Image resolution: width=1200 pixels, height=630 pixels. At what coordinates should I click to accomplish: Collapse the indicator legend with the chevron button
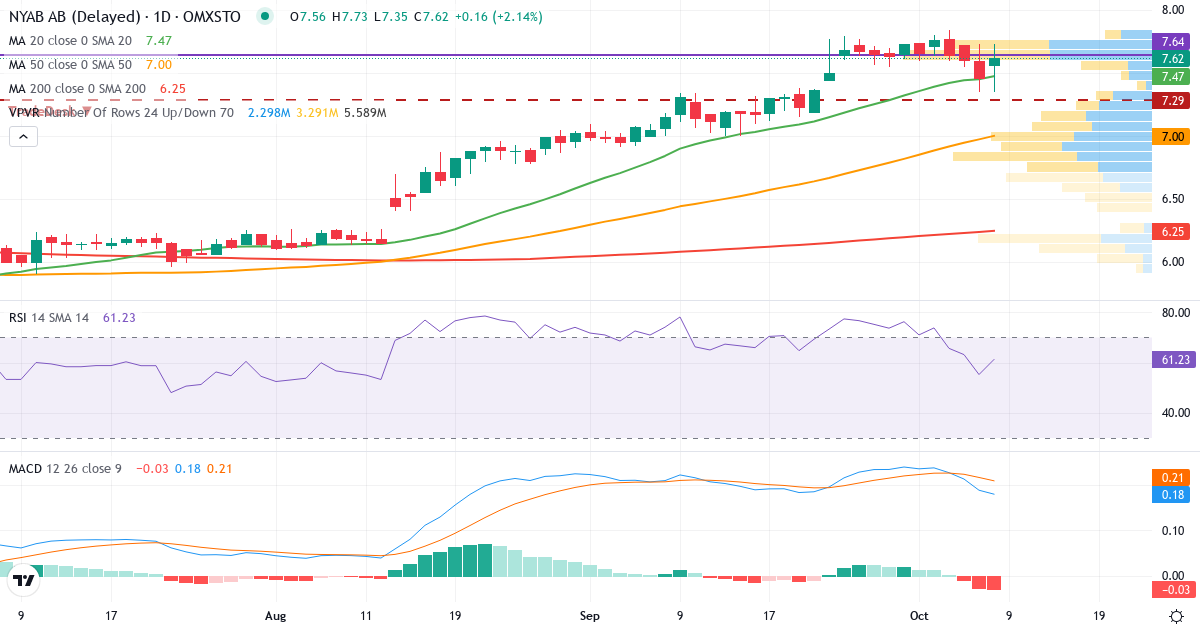tap(23, 136)
